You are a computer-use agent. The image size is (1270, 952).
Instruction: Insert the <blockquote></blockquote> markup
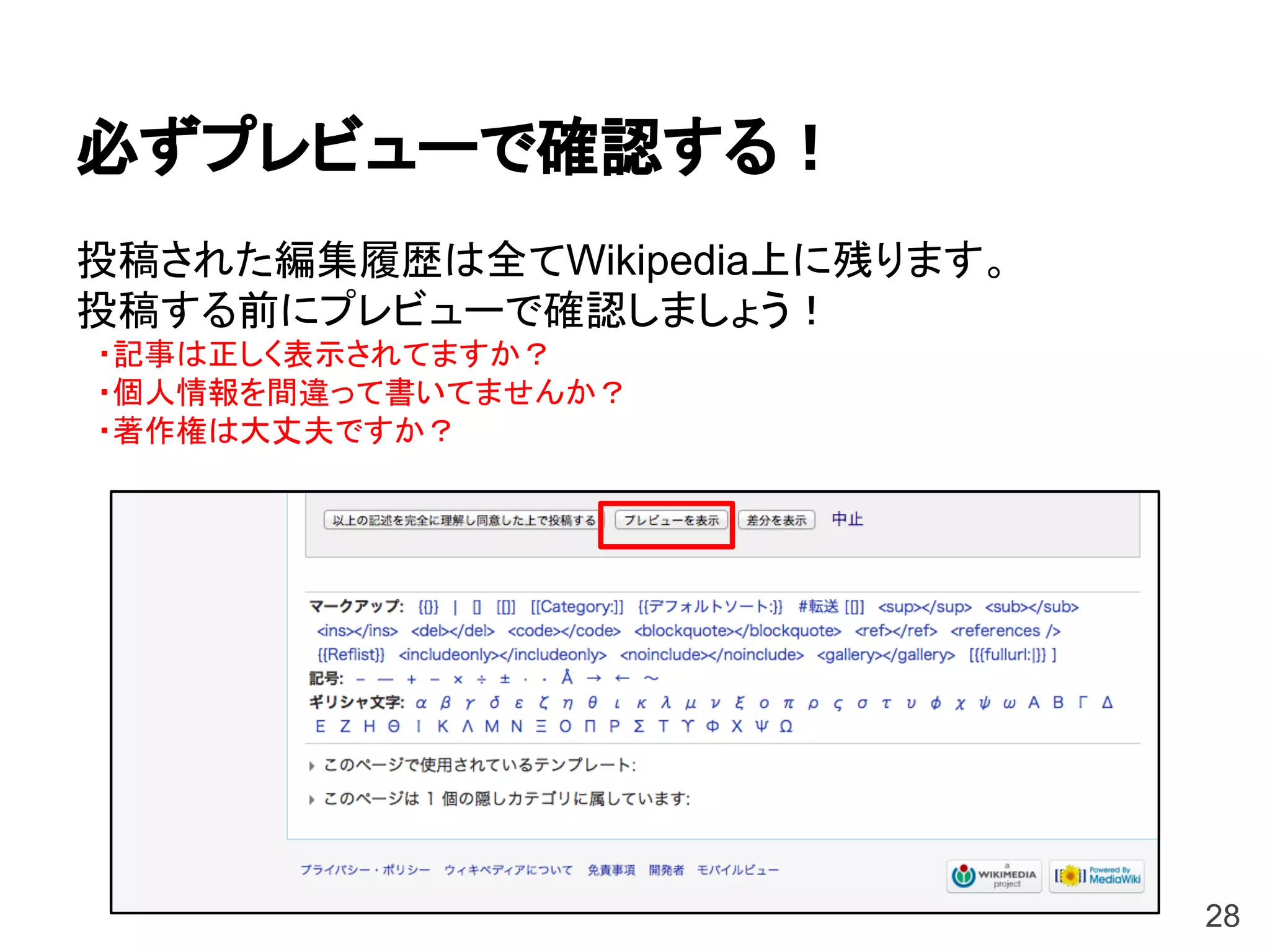point(737,631)
